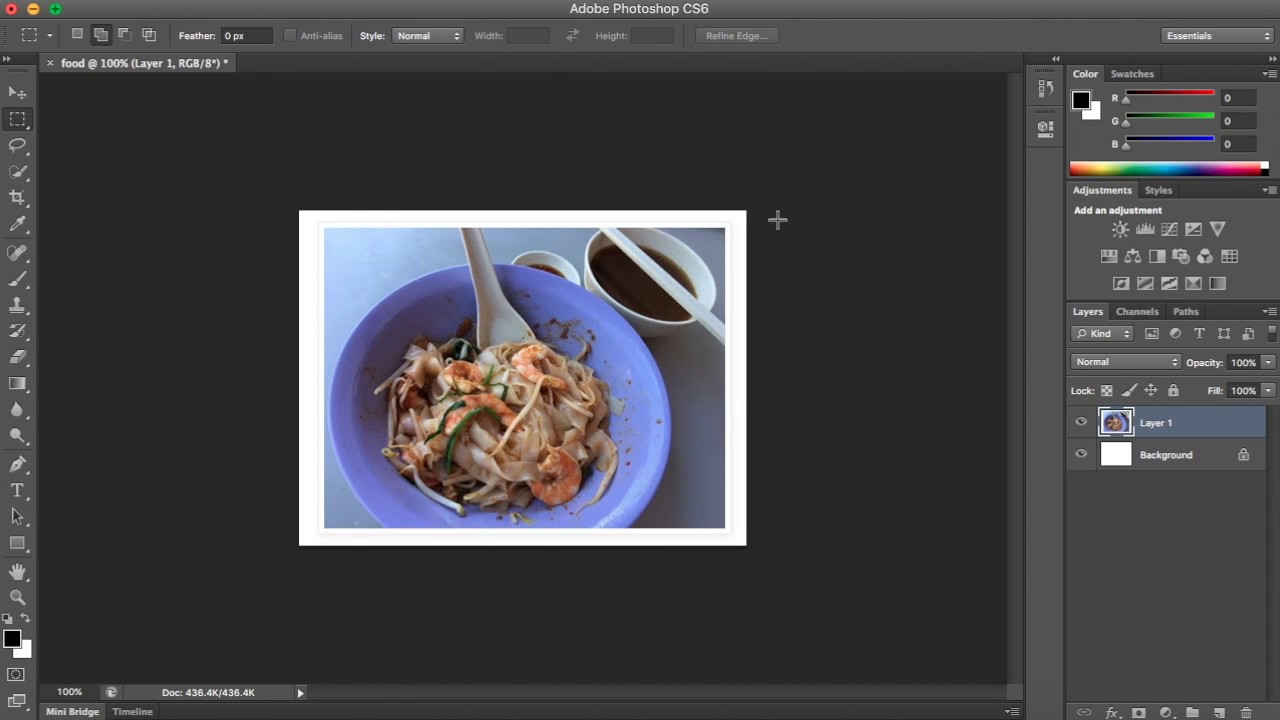This screenshot has width=1280, height=720.
Task: Enable the Anti-alias checkbox
Action: [x=290, y=36]
